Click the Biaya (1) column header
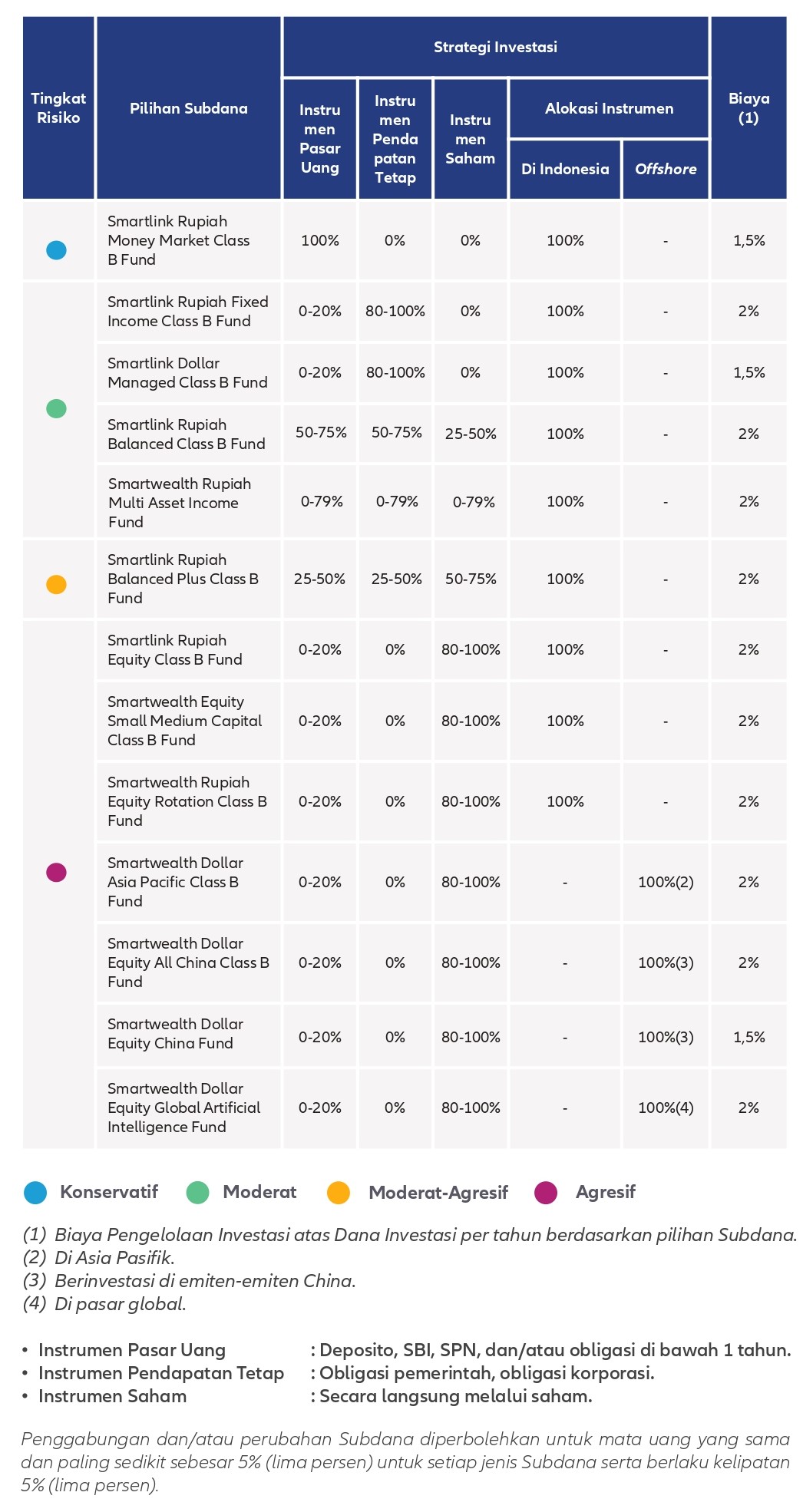The image size is (803, 1512). pos(748,108)
